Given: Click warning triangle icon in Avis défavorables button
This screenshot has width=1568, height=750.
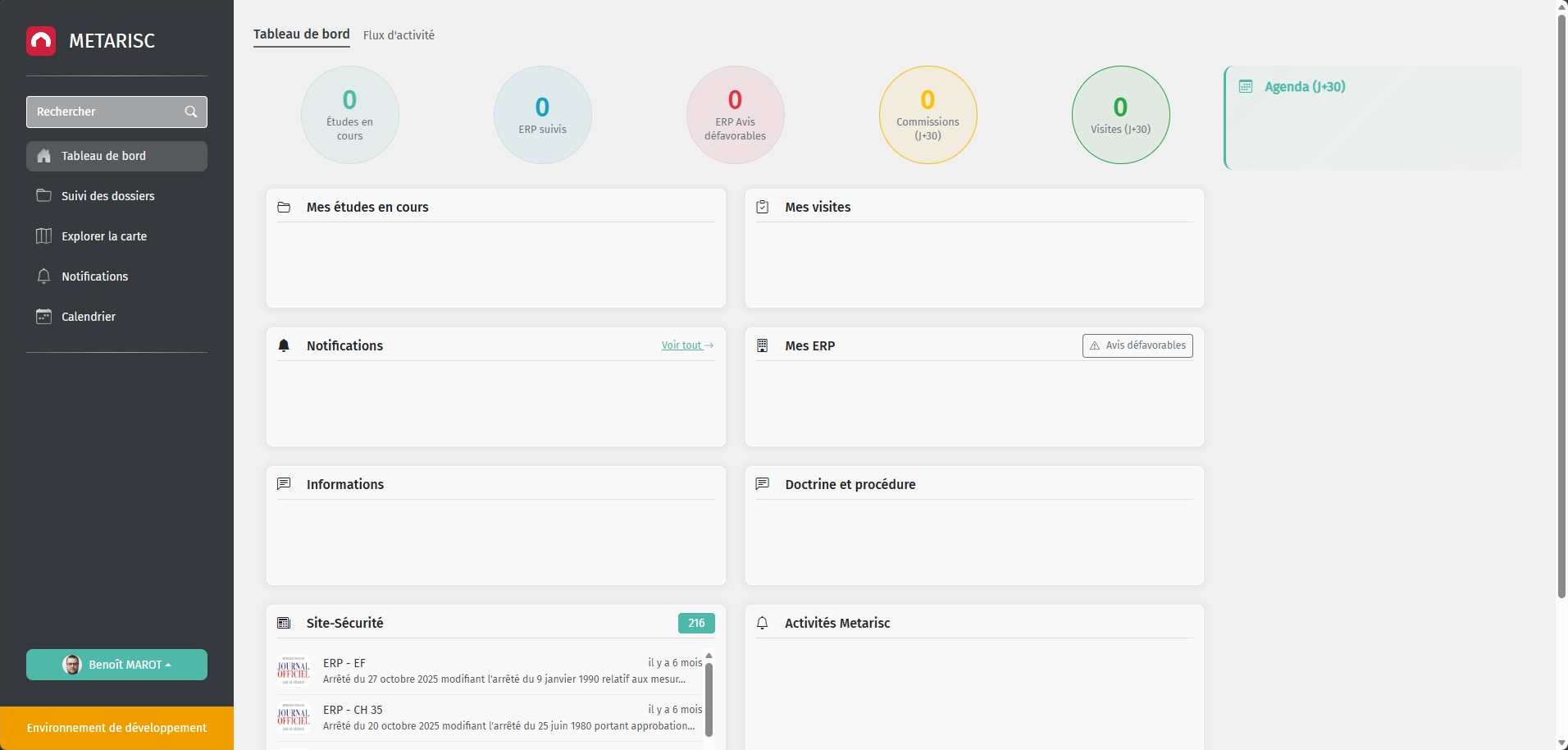Looking at the screenshot, I should click(1095, 345).
